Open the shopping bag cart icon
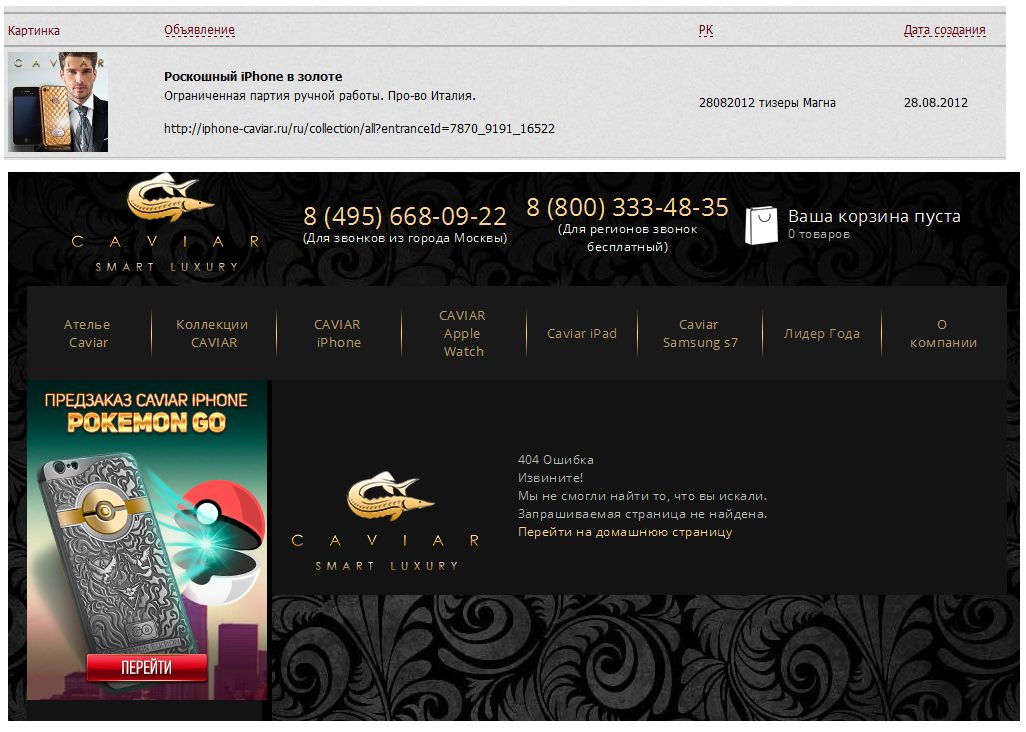The image size is (1026, 732). [762, 226]
